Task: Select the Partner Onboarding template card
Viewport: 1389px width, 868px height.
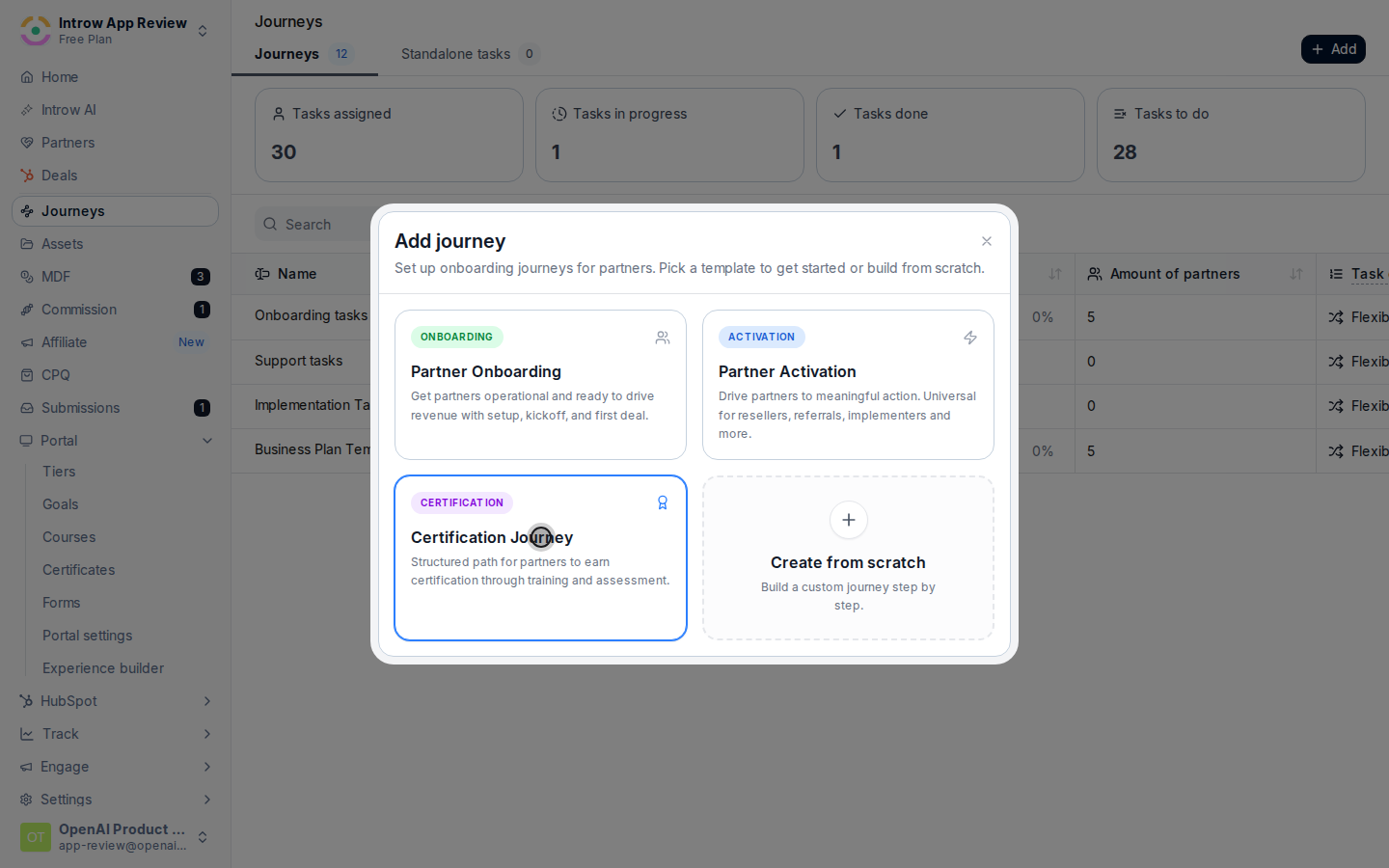Action: 540,385
